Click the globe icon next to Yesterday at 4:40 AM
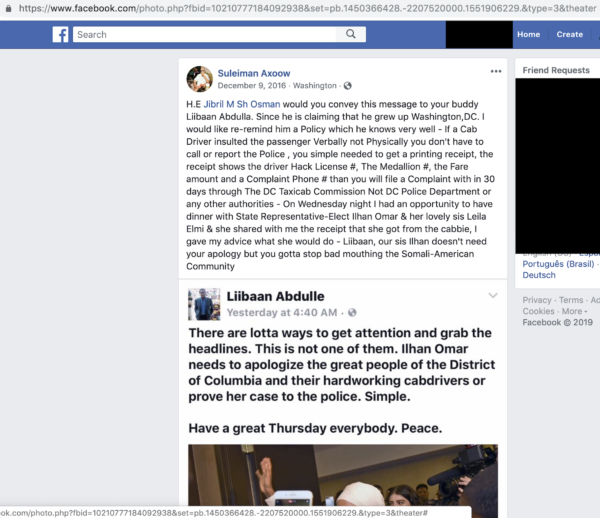The width and height of the screenshot is (600, 518). pyautogui.click(x=352, y=313)
